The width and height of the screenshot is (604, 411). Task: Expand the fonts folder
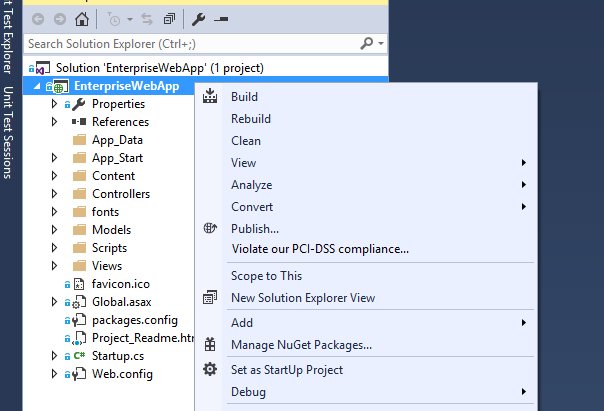coord(54,212)
